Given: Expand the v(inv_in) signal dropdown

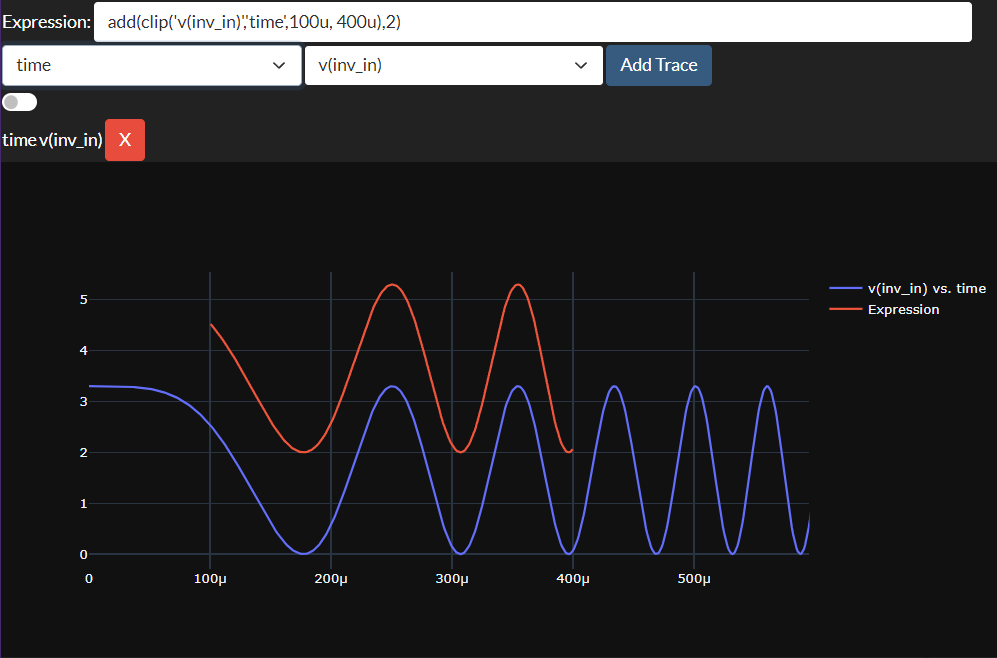Looking at the screenshot, I should tap(453, 65).
